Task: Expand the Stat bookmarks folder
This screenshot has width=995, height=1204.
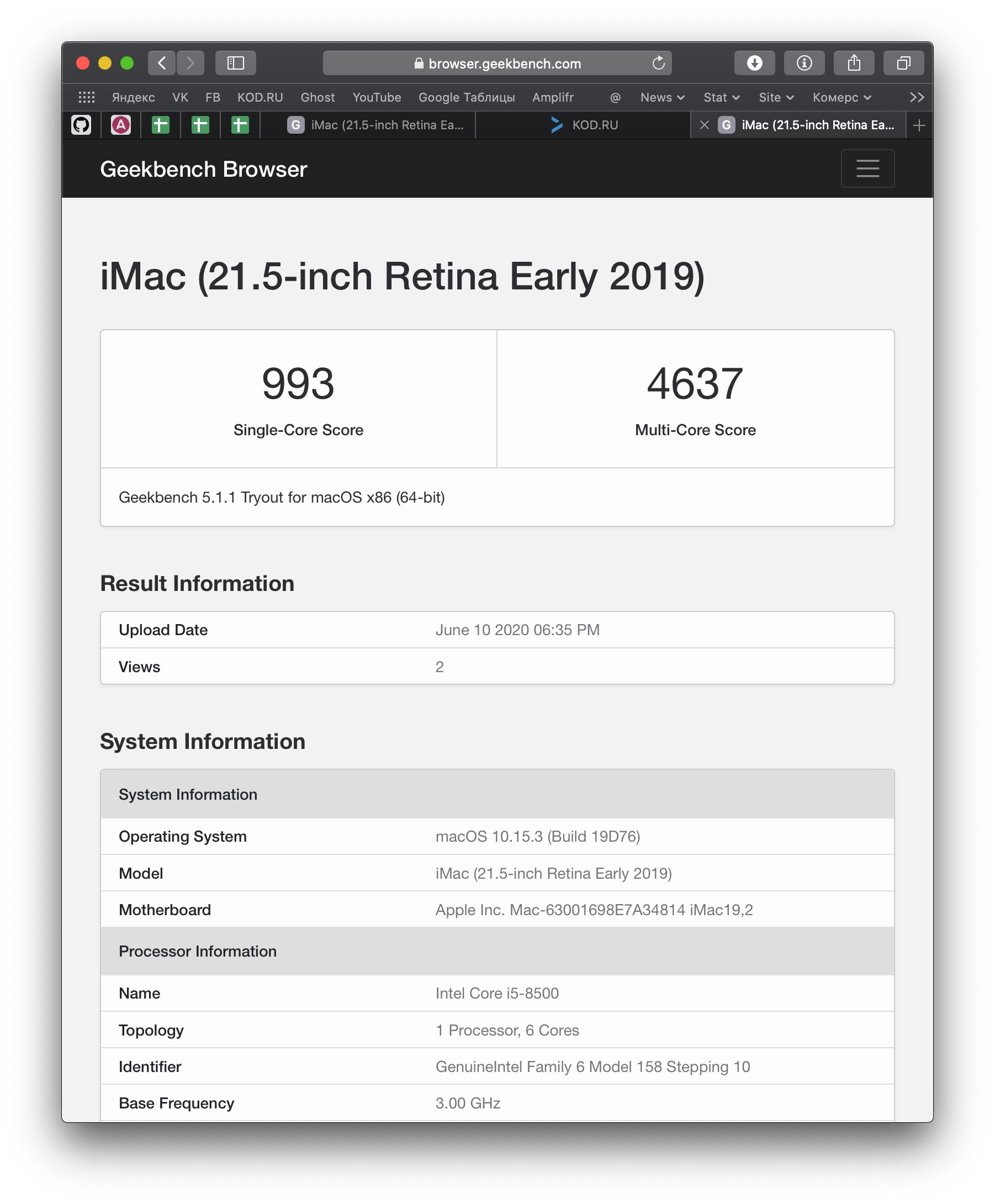Action: tap(721, 97)
